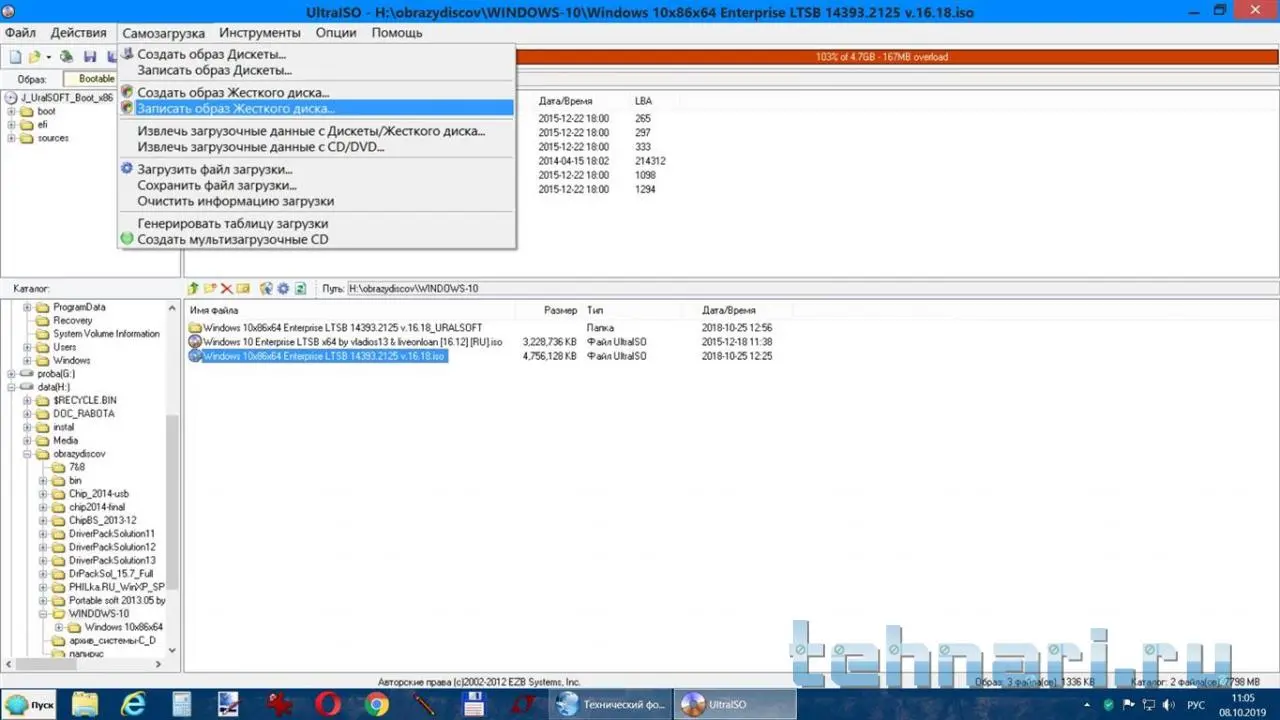Choose Создать образ Жесткого диска
This screenshot has height=720, width=1280.
click(316, 93)
